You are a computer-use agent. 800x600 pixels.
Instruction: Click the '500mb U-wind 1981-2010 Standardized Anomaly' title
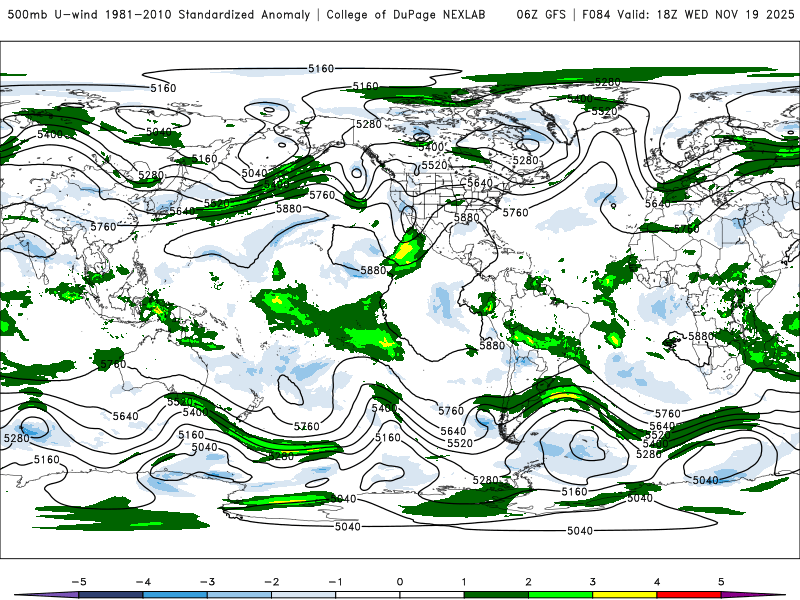tap(159, 15)
